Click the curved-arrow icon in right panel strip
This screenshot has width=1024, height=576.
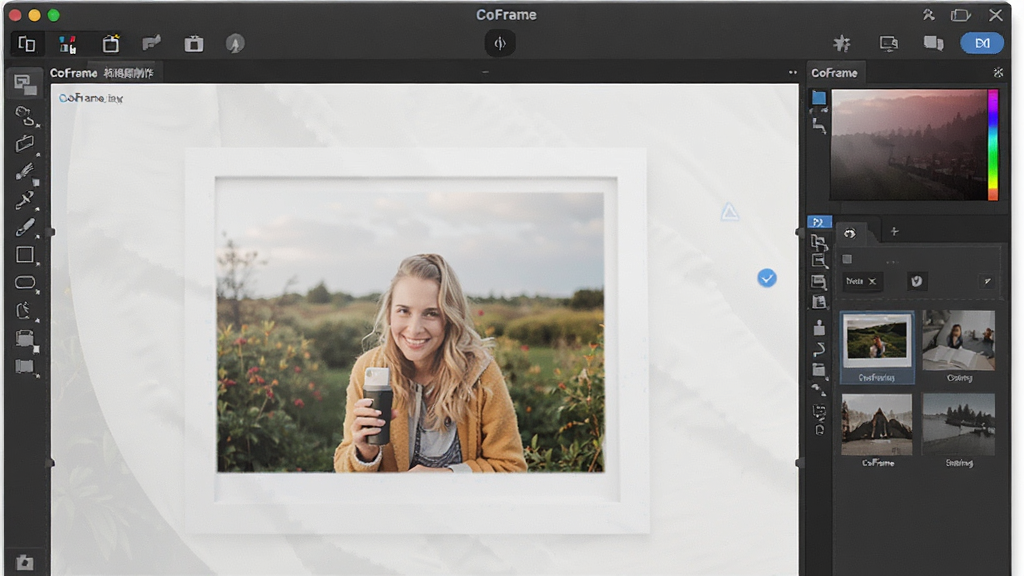coord(819,350)
